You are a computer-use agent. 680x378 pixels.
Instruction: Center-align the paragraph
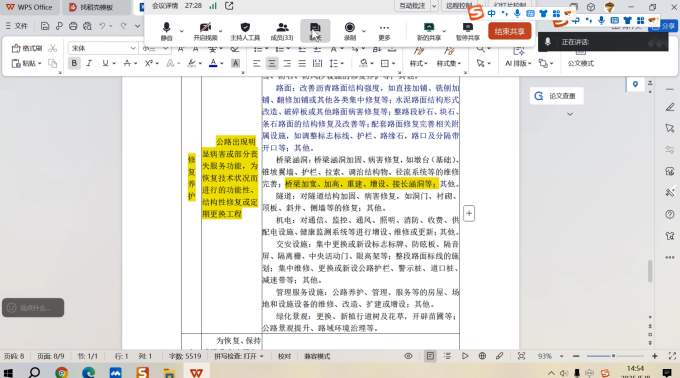pos(272,63)
